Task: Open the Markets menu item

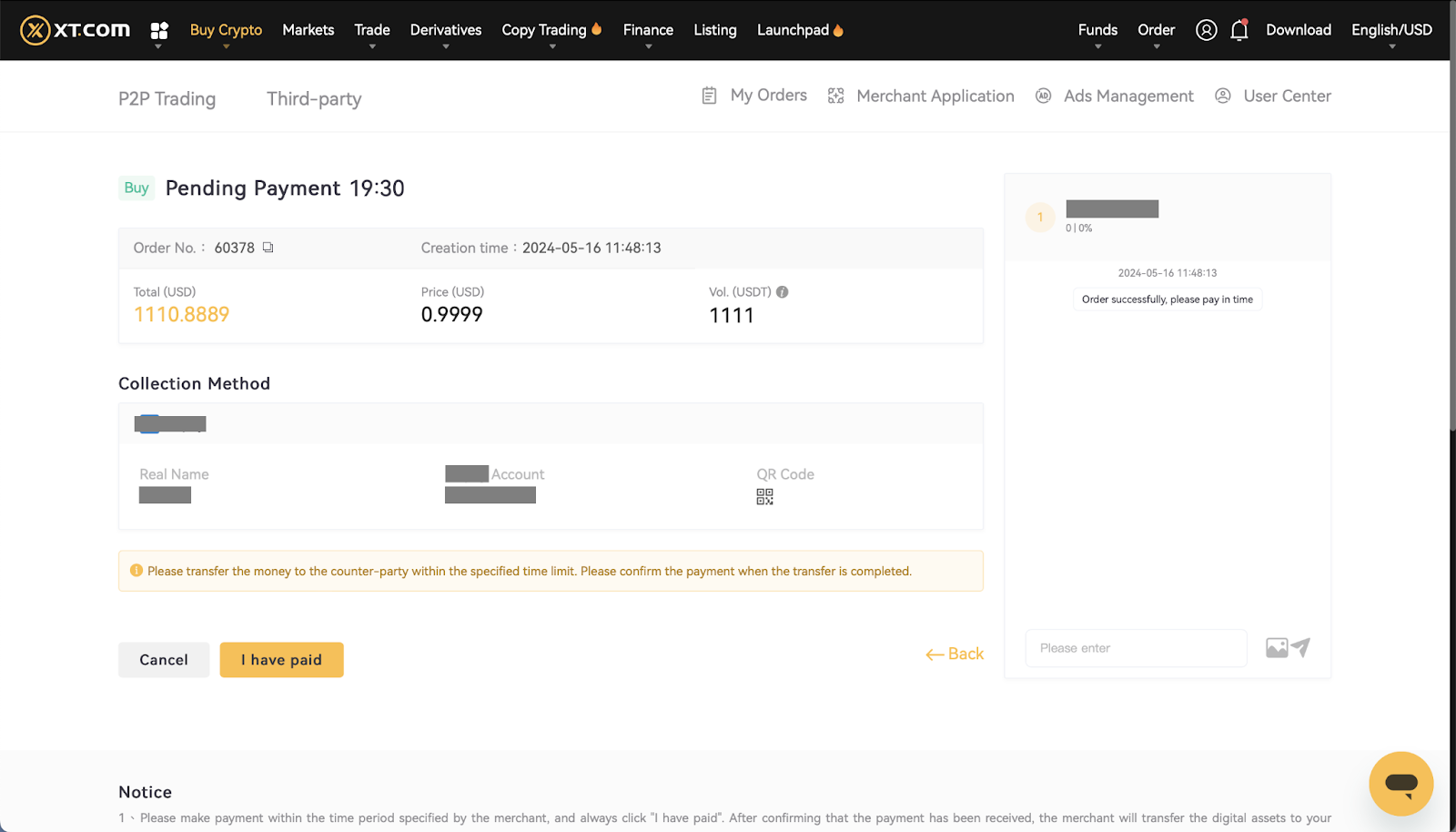Action: (308, 30)
